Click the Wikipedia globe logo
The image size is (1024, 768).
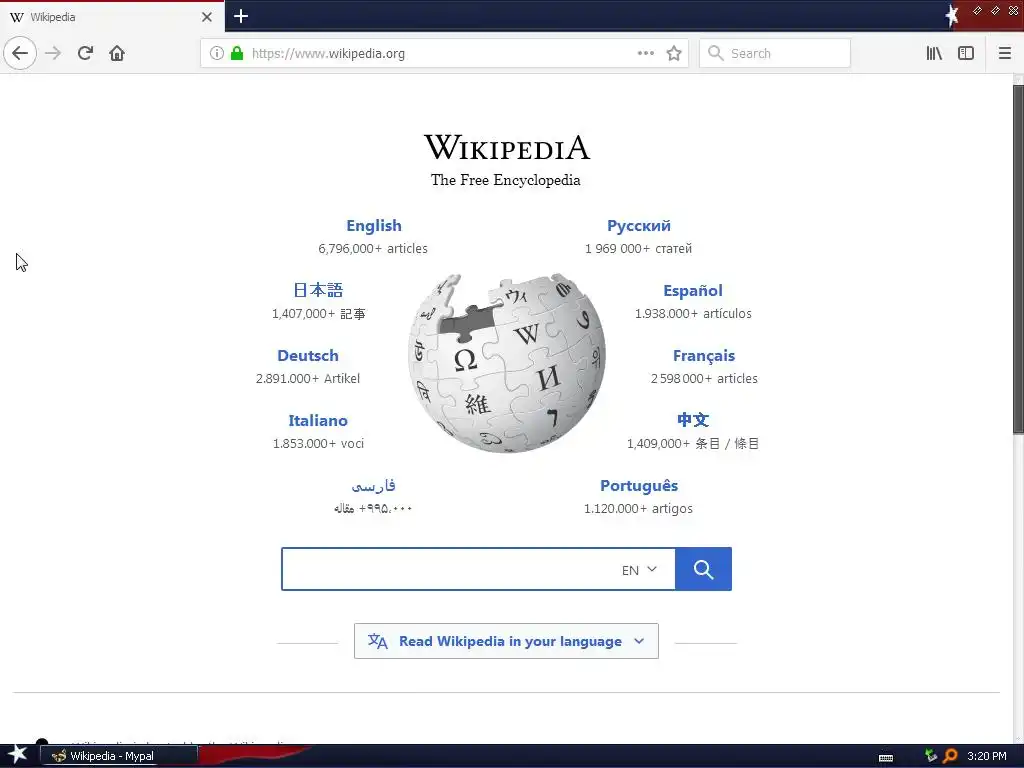click(x=507, y=362)
